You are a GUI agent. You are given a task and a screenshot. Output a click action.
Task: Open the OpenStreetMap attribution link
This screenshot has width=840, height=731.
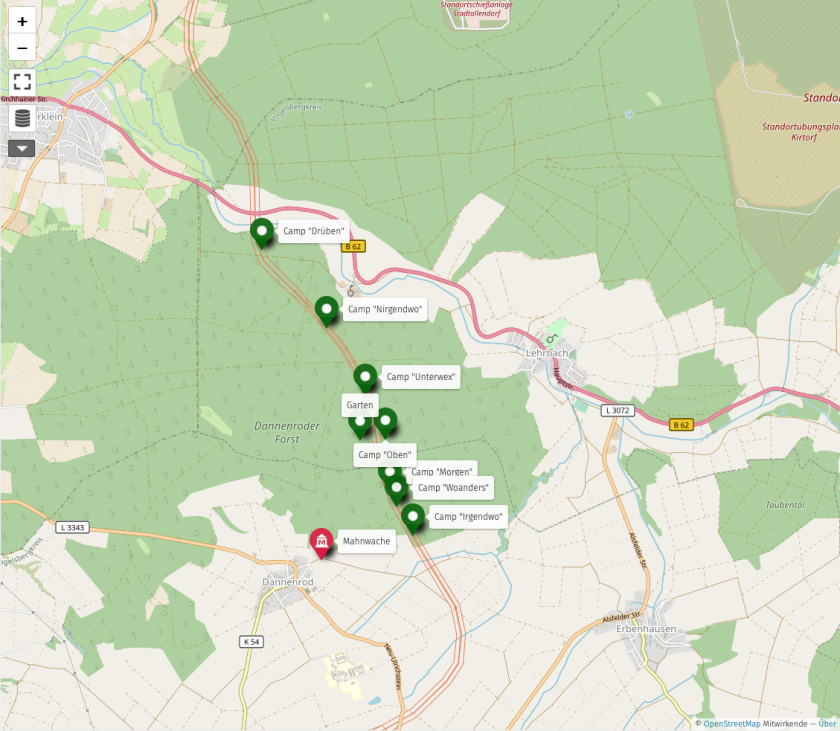tap(732, 724)
